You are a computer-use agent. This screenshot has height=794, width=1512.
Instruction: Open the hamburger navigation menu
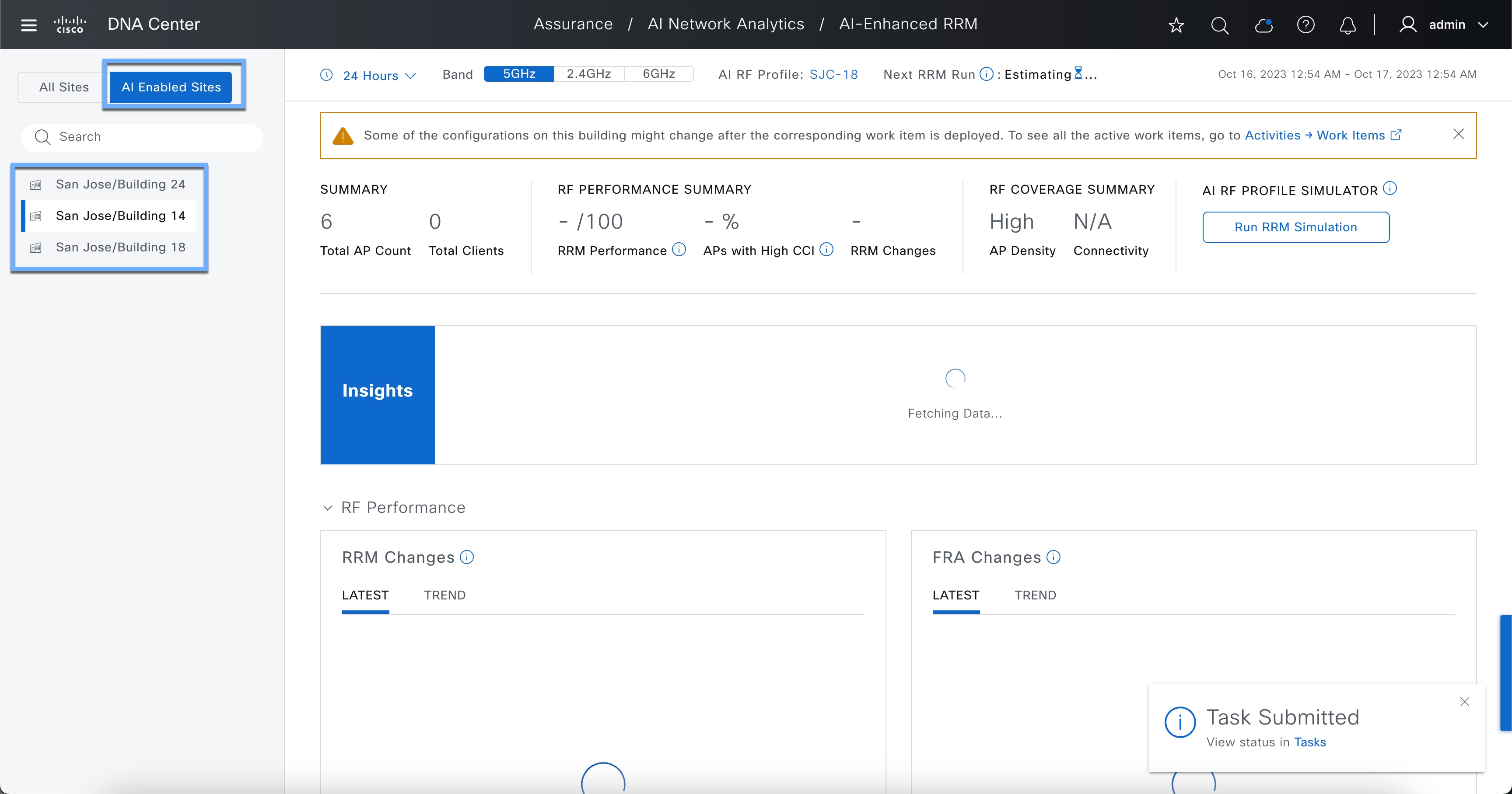[28, 24]
